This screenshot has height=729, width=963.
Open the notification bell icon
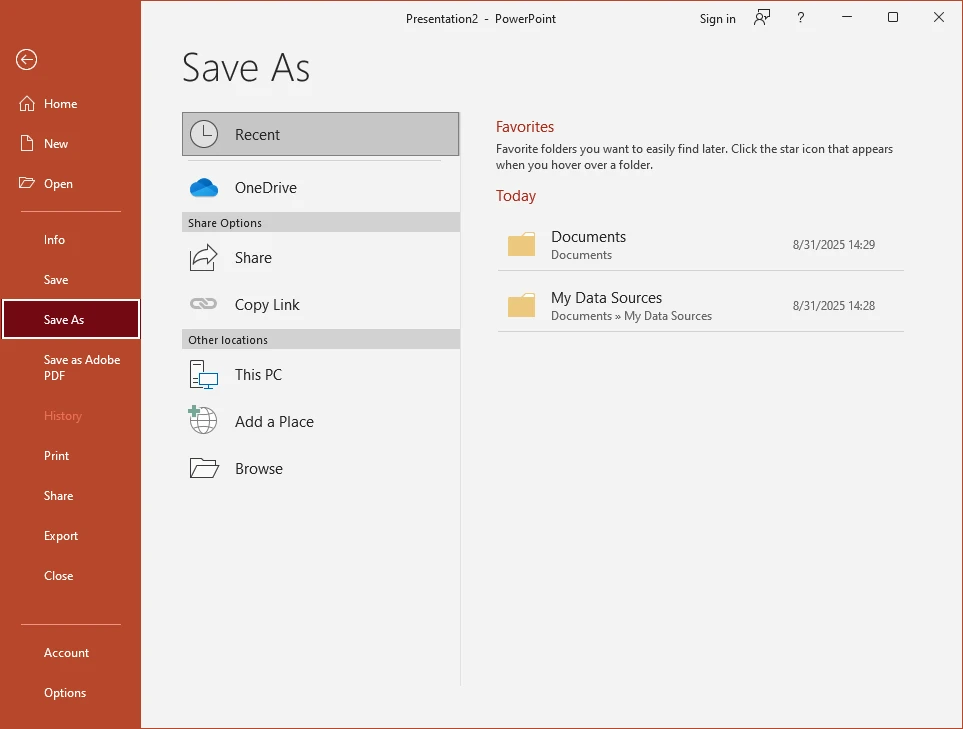pos(761,18)
